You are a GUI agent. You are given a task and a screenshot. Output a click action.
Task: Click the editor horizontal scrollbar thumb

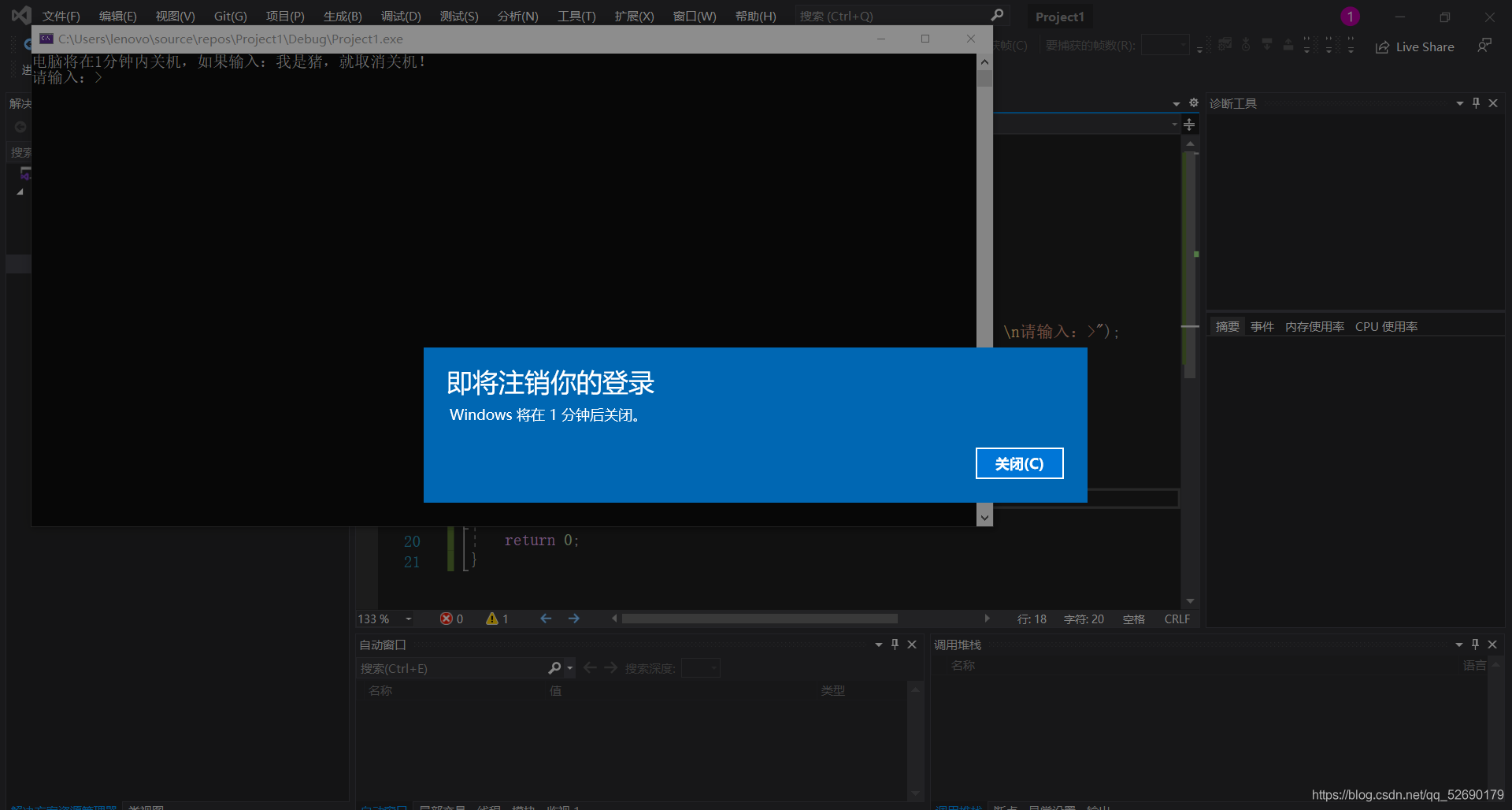(760, 619)
